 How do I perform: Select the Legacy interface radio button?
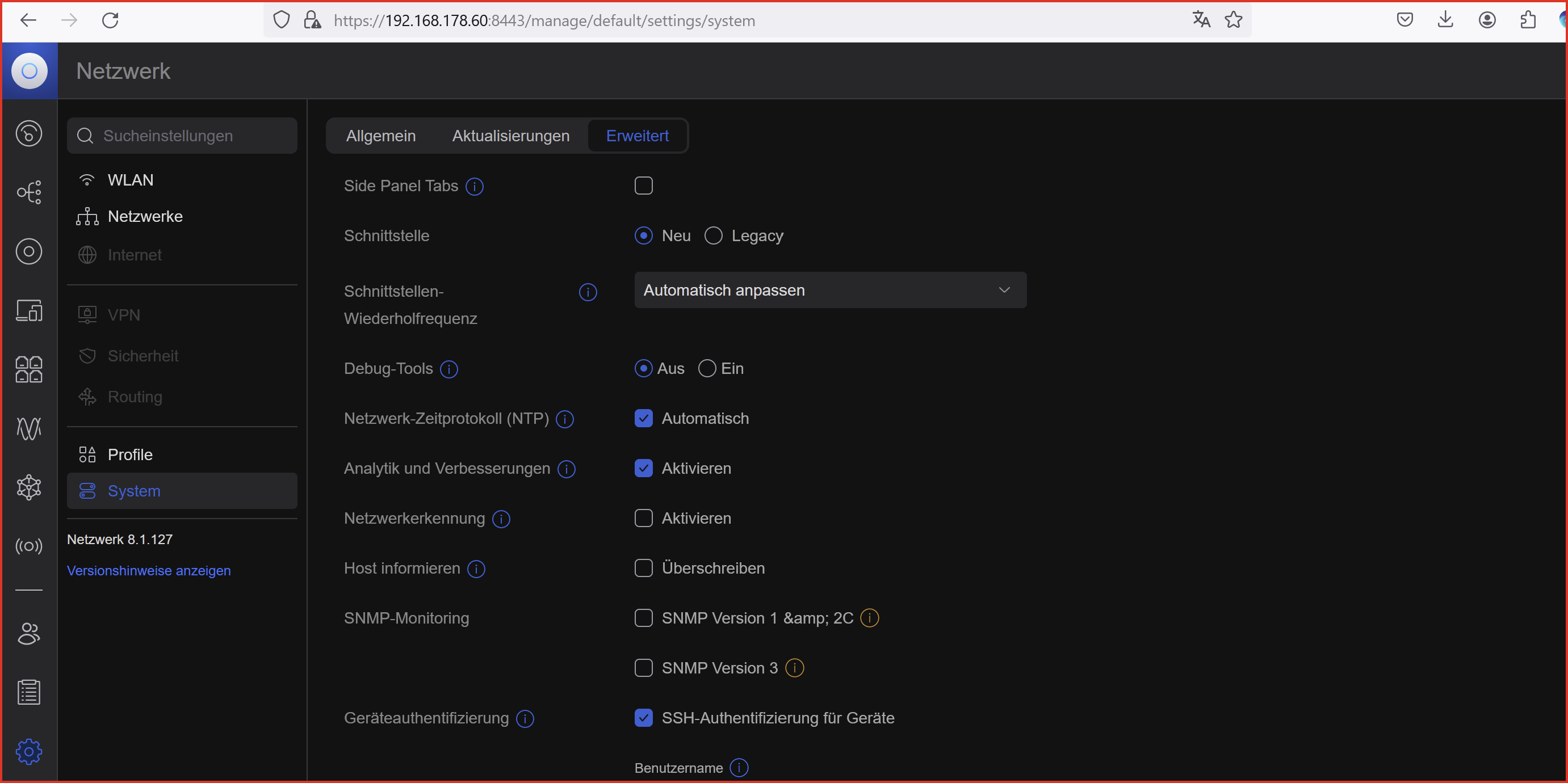click(714, 235)
